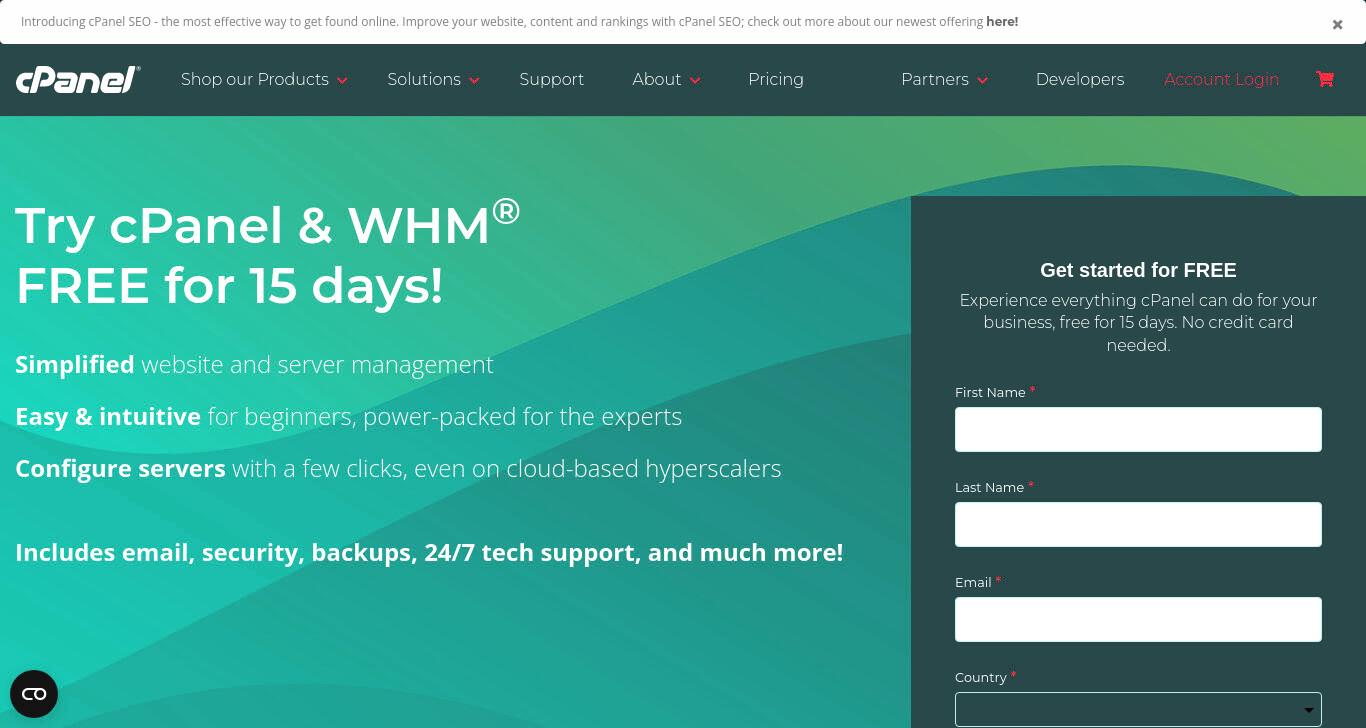
Task: Click the 'Configure servers' line
Action: 398,468
